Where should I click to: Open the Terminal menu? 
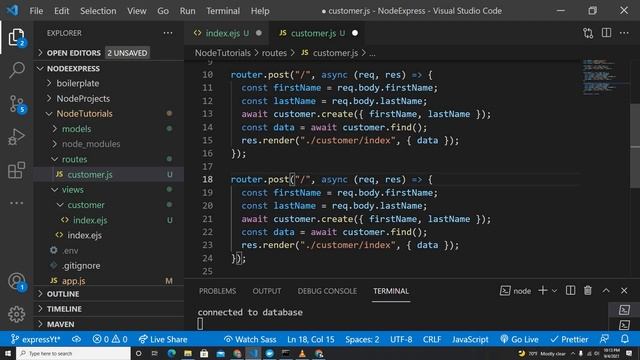[223, 11]
